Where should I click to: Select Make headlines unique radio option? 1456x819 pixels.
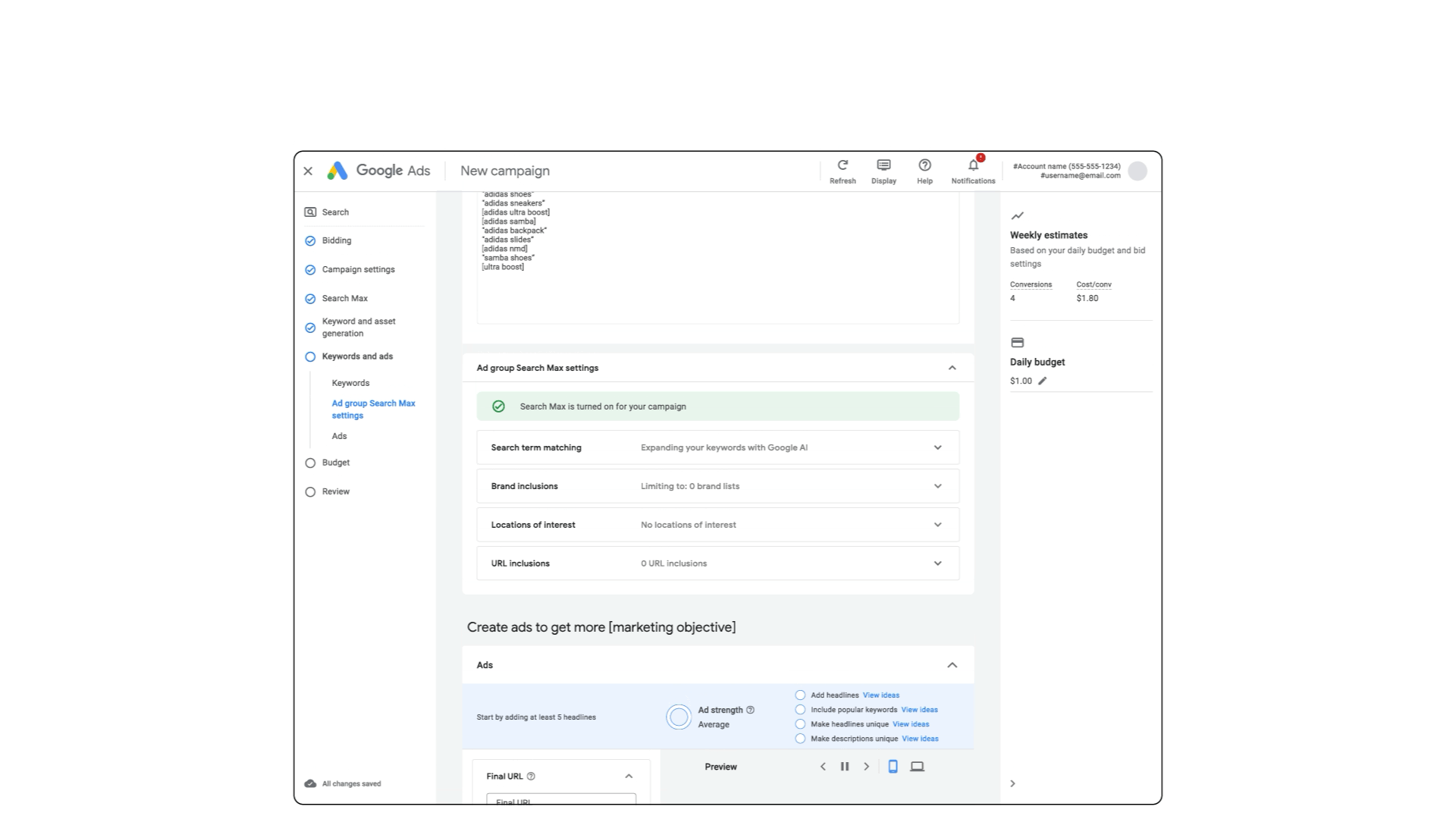click(x=800, y=724)
